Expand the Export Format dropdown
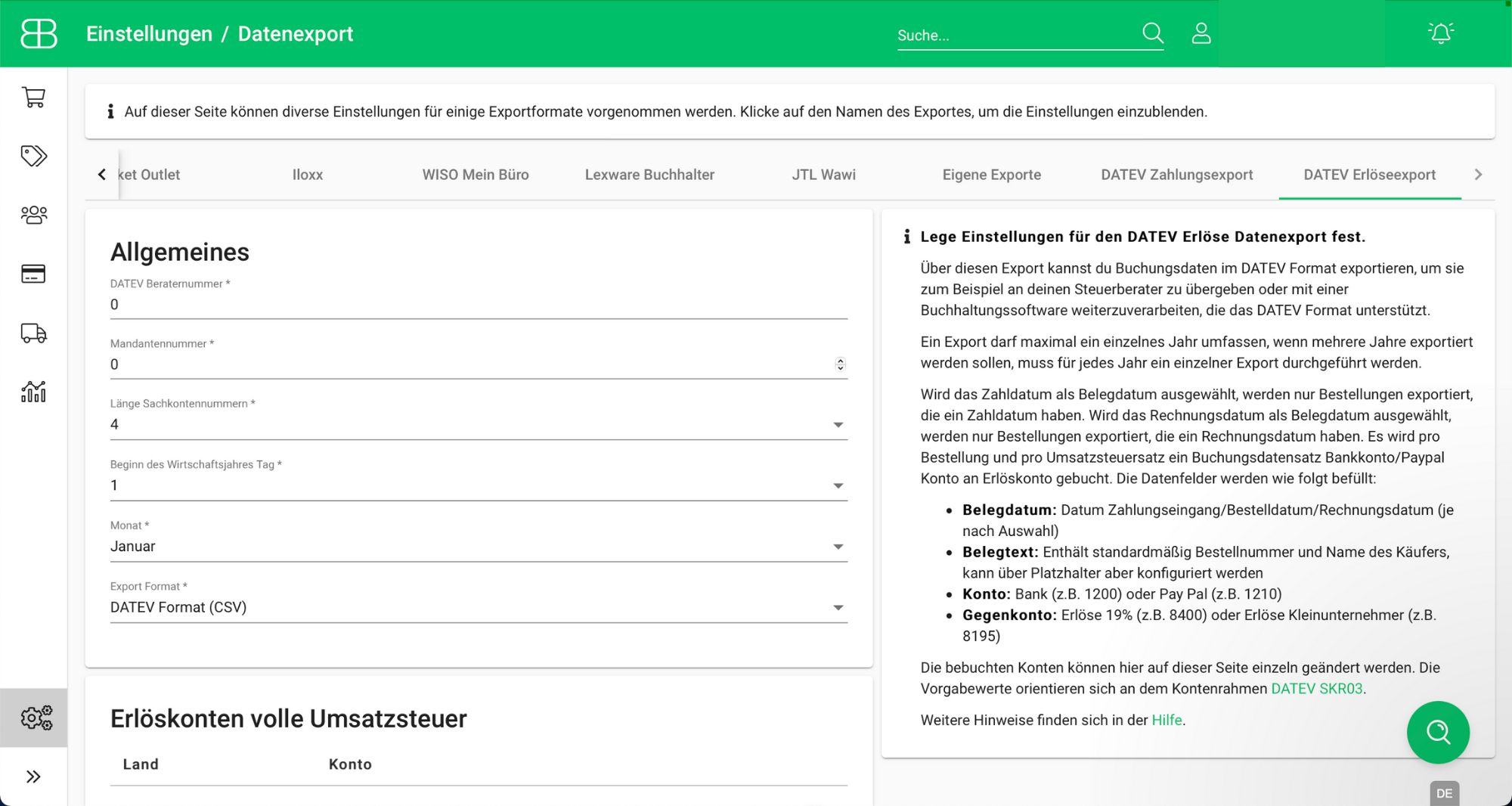The image size is (1512, 806). click(838, 607)
